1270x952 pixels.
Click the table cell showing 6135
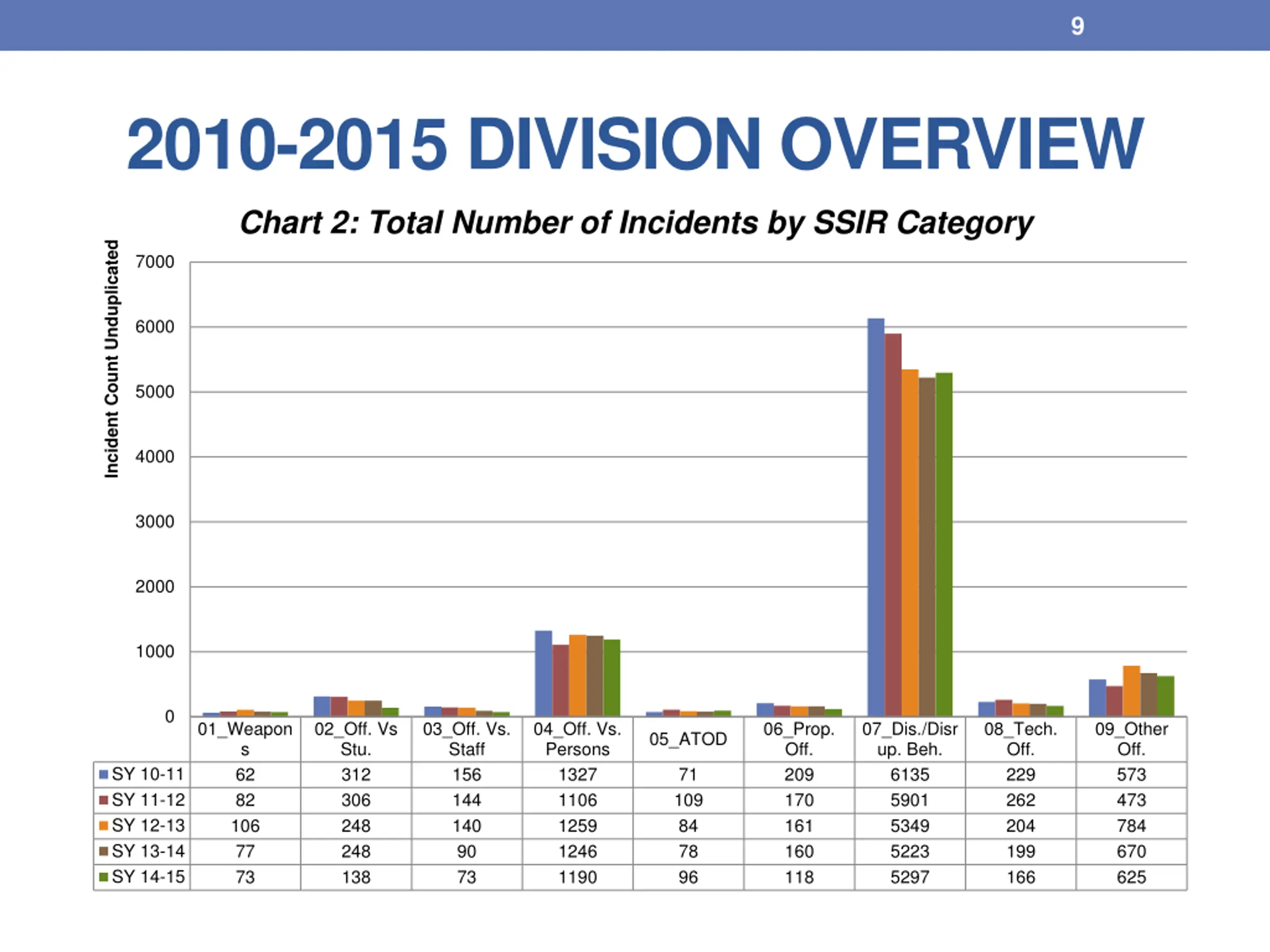[909, 774]
